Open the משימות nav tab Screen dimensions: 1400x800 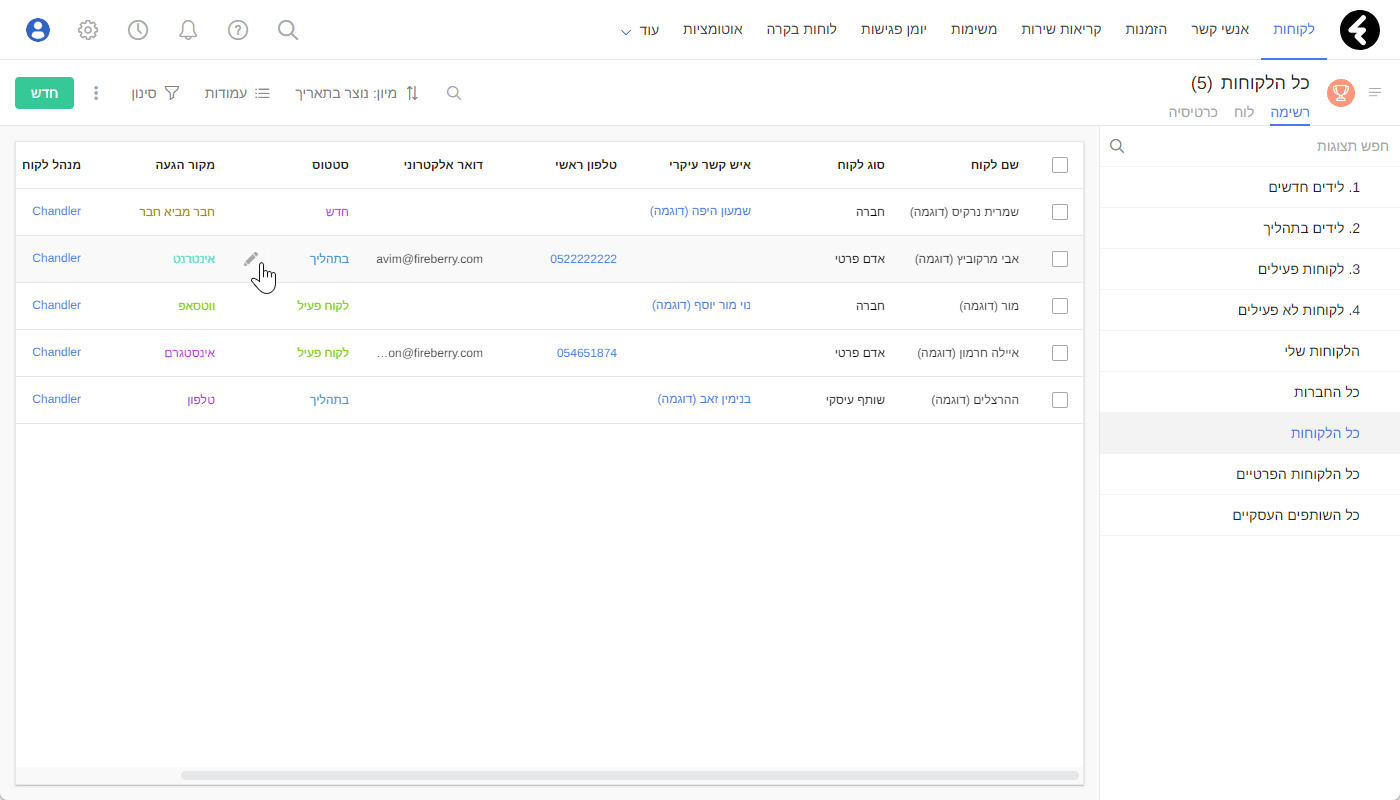pos(973,30)
